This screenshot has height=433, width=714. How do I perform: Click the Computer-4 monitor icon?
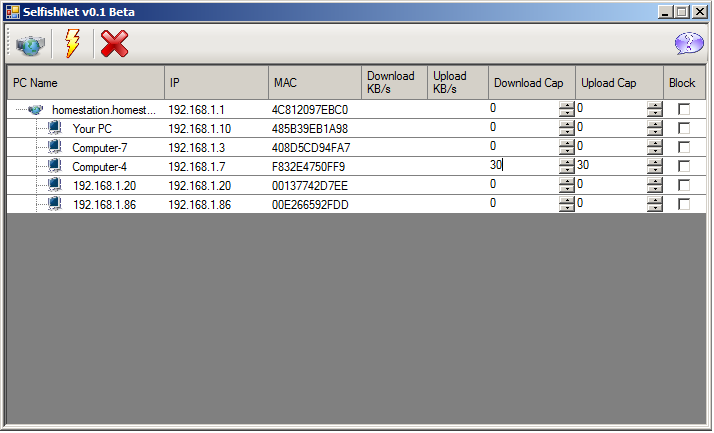coord(54,166)
